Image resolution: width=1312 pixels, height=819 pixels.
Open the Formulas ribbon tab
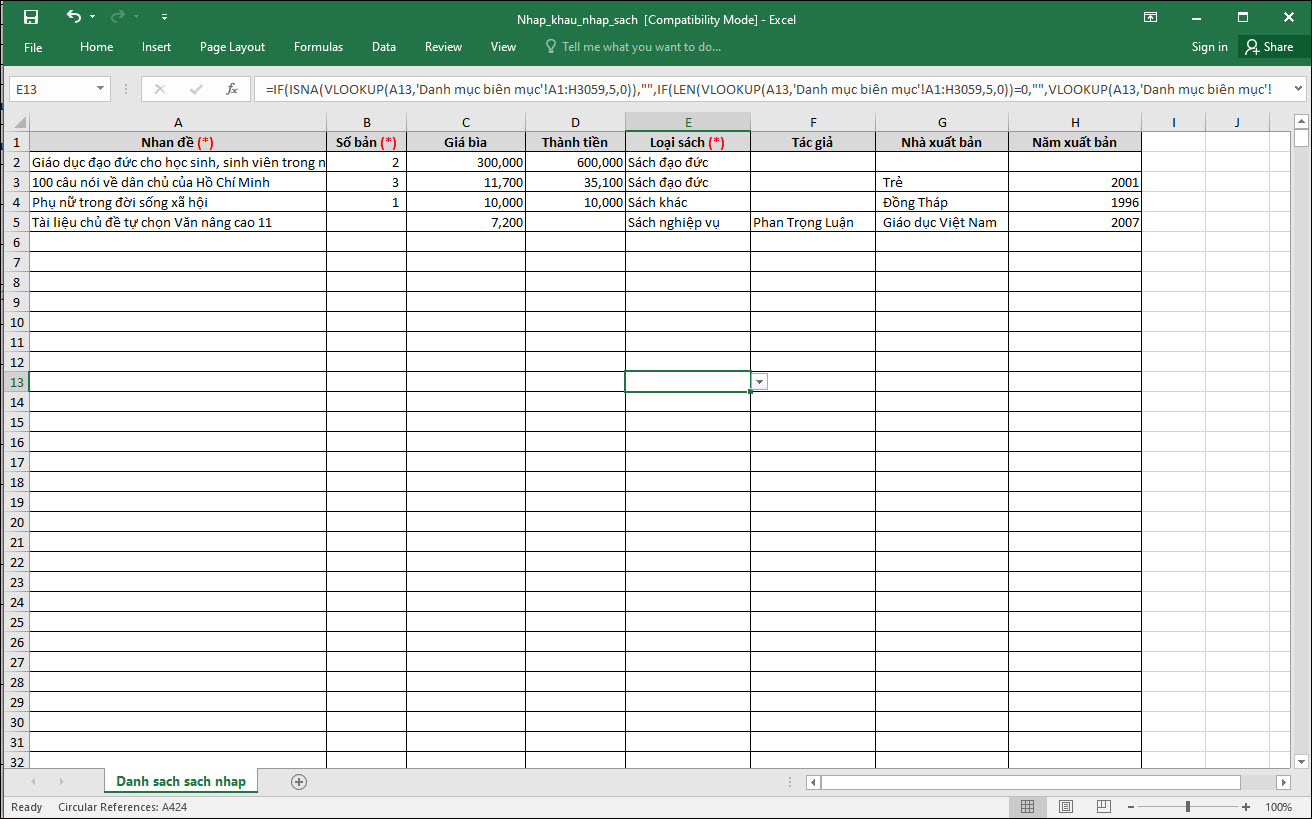click(318, 47)
